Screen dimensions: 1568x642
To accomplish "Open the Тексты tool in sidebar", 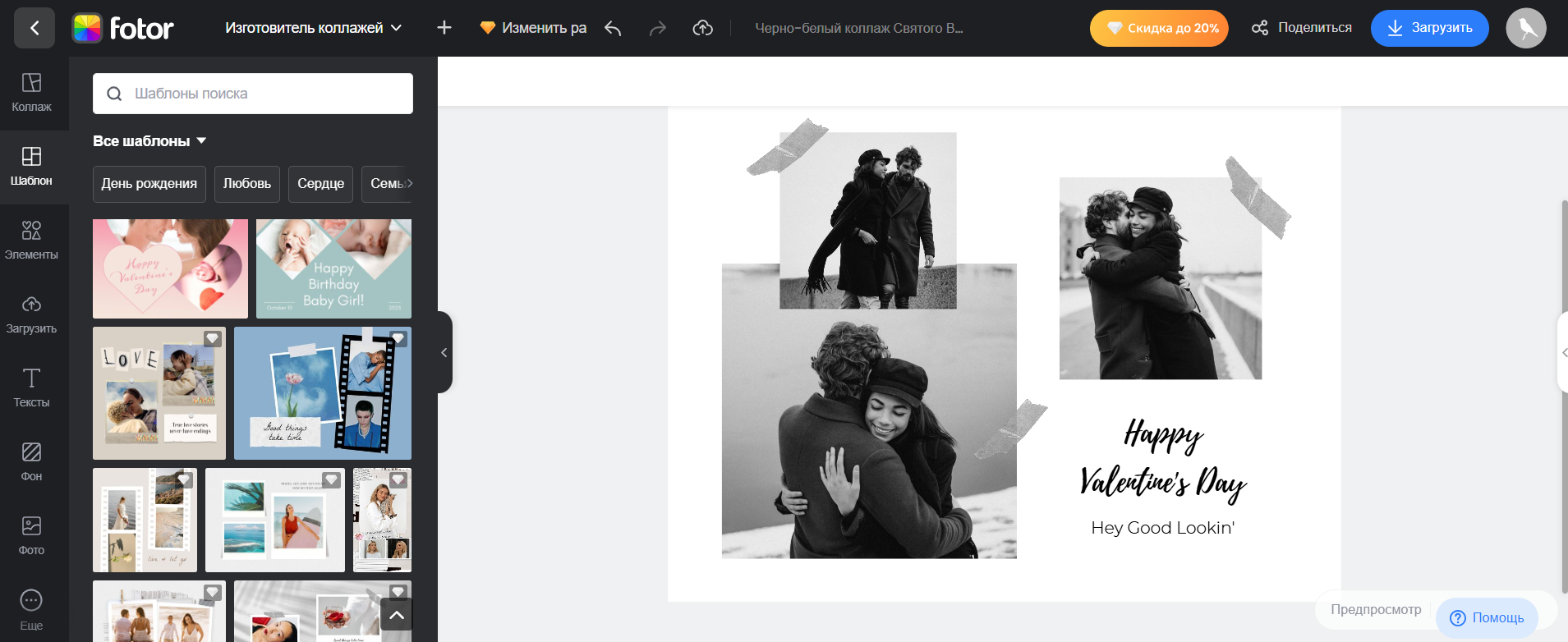I will pyautogui.click(x=31, y=387).
